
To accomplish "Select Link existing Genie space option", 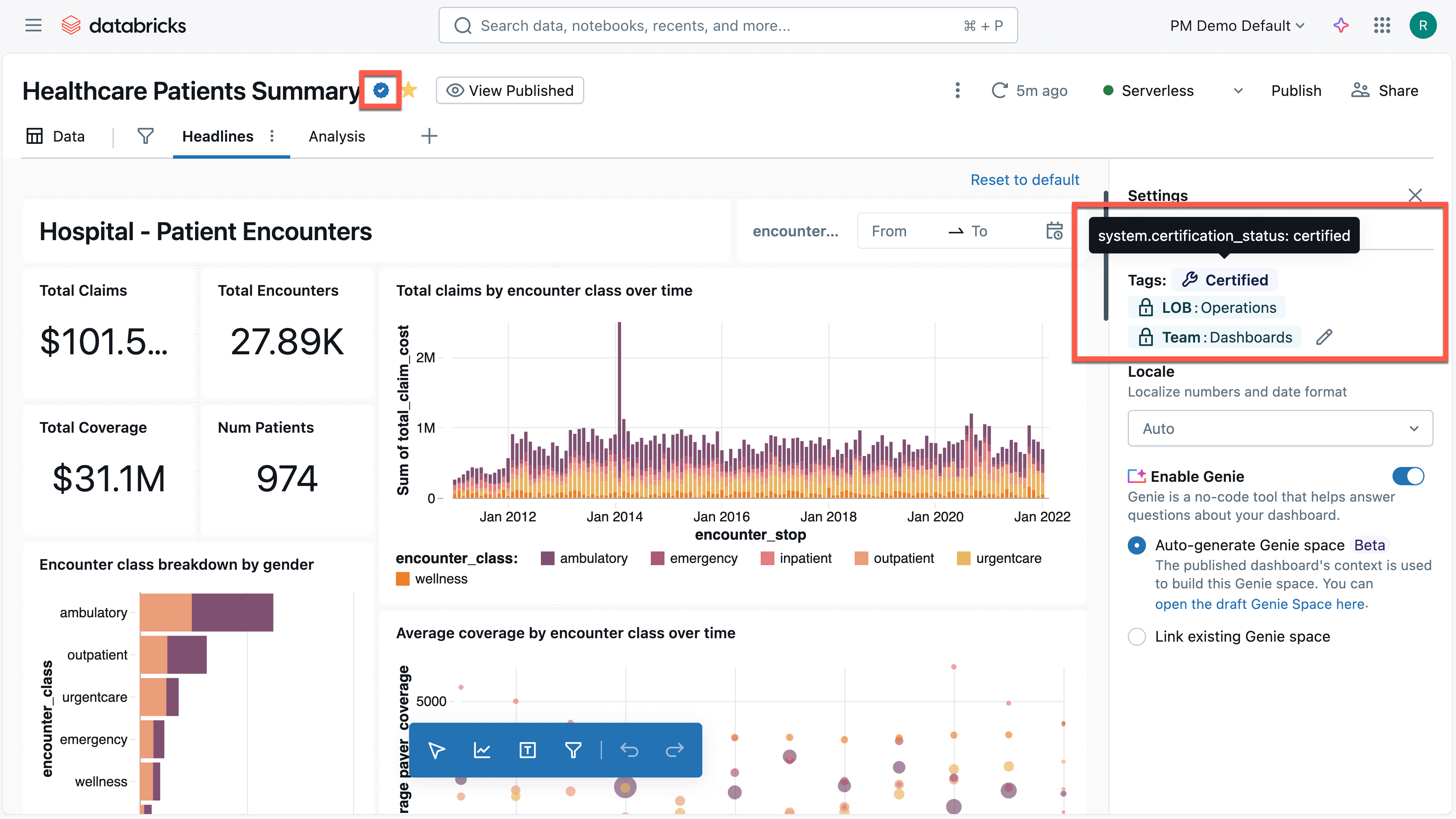I will 1137,636.
